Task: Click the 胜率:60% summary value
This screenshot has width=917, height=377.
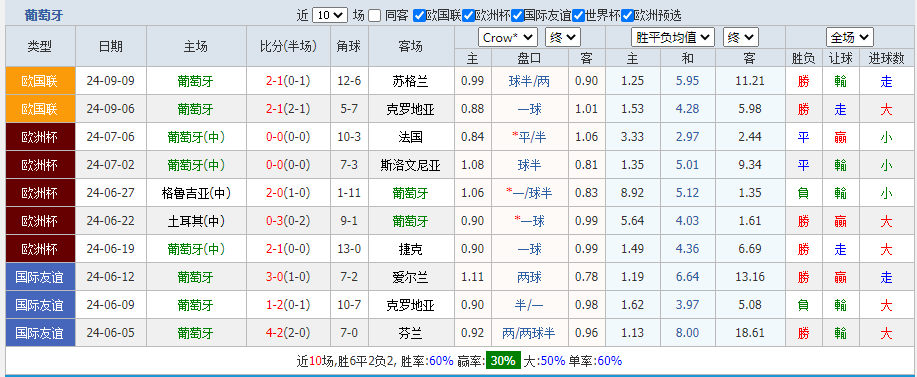Action: click(x=427, y=361)
